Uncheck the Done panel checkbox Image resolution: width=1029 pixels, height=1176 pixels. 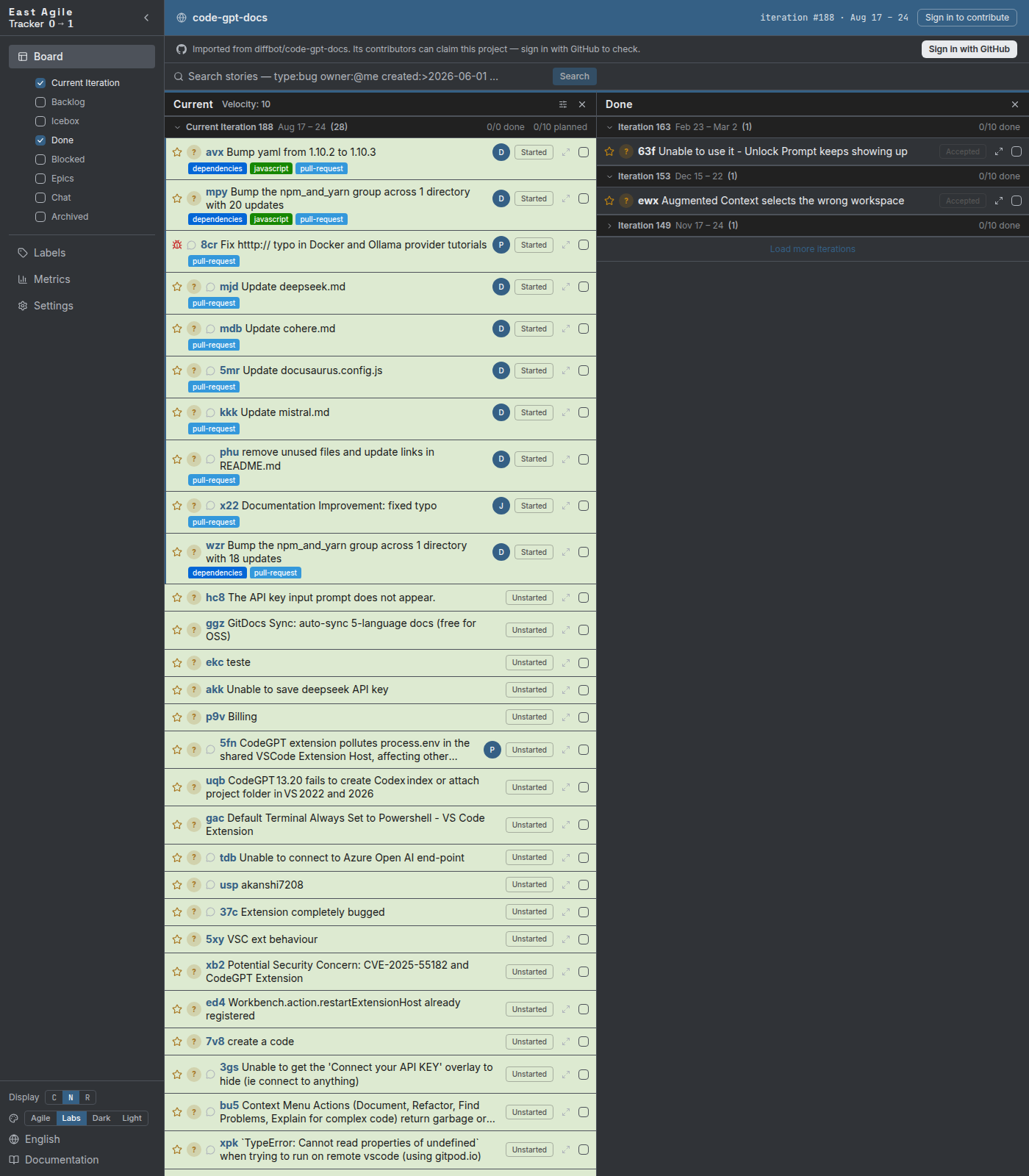coord(40,140)
